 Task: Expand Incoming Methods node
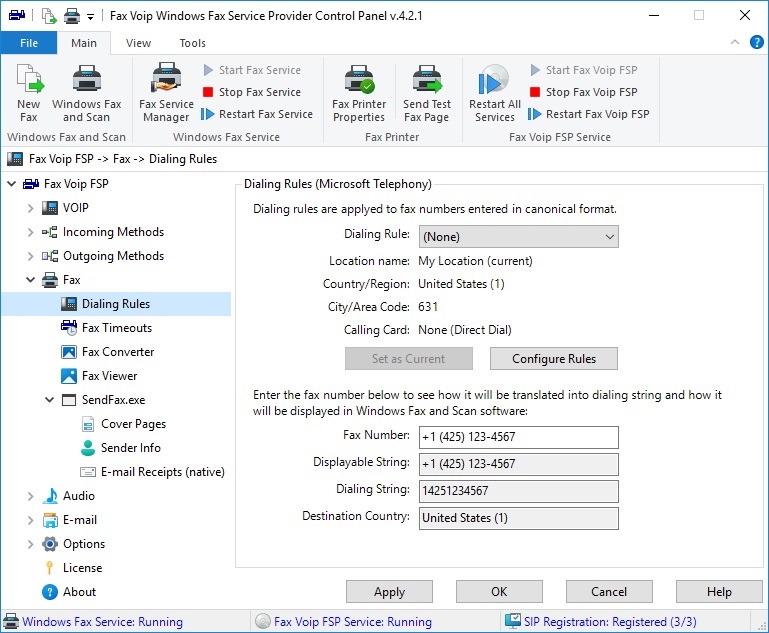[x=30, y=232]
